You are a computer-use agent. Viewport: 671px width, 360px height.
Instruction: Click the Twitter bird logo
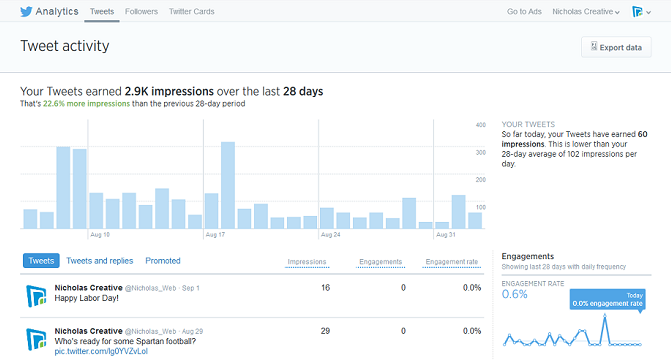click(x=26, y=12)
